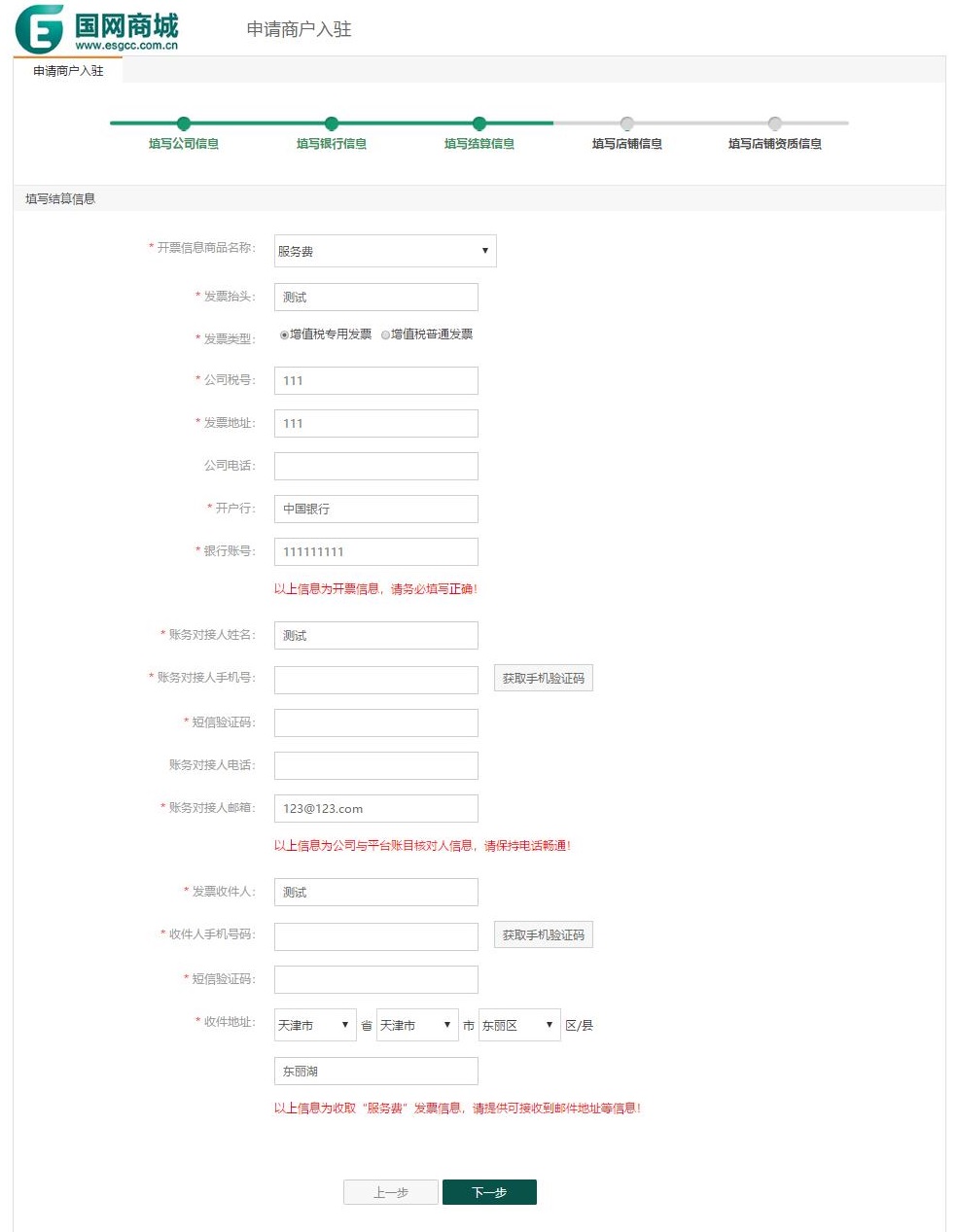
Task: Focus the 收件人手机号码 input field
Action: [376, 936]
